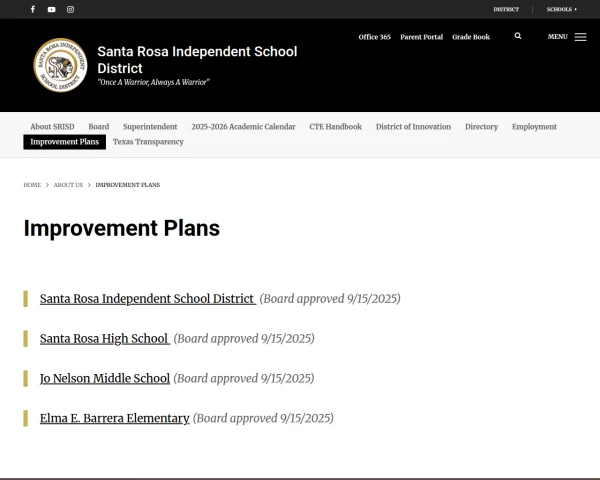The height and width of the screenshot is (480, 600).
Task: Open the Employment menu item
Action: point(534,127)
